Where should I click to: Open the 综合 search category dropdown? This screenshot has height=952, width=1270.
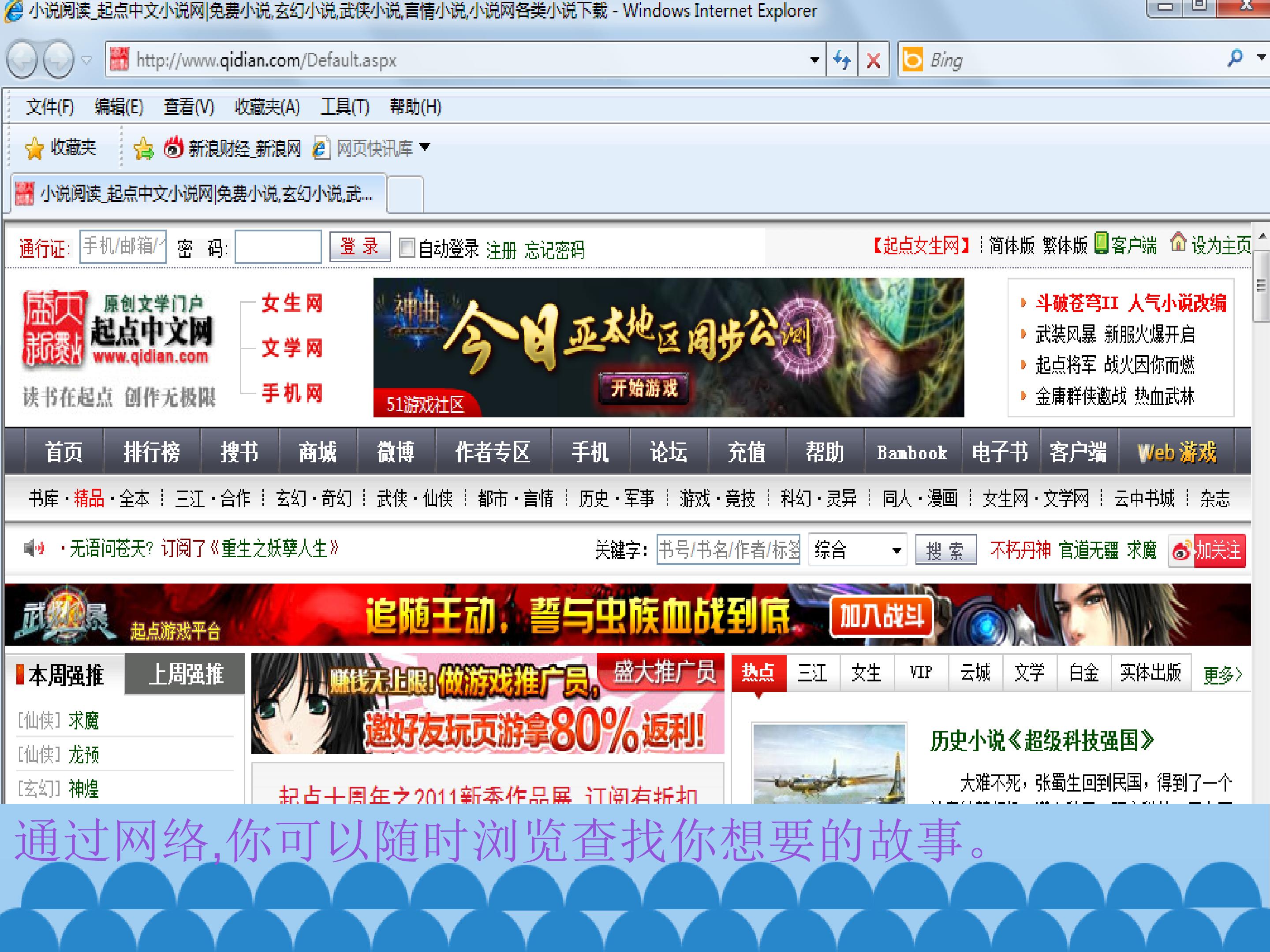coord(857,550)
